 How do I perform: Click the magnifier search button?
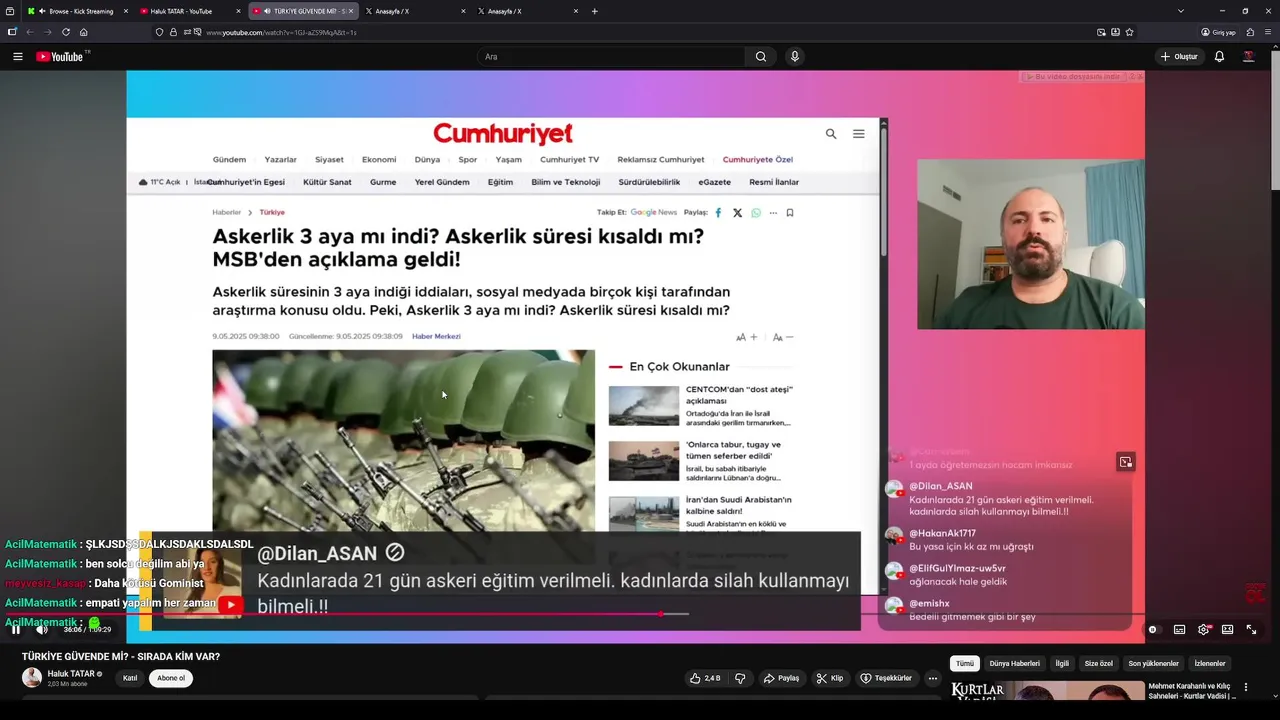[x=761, y=57]
